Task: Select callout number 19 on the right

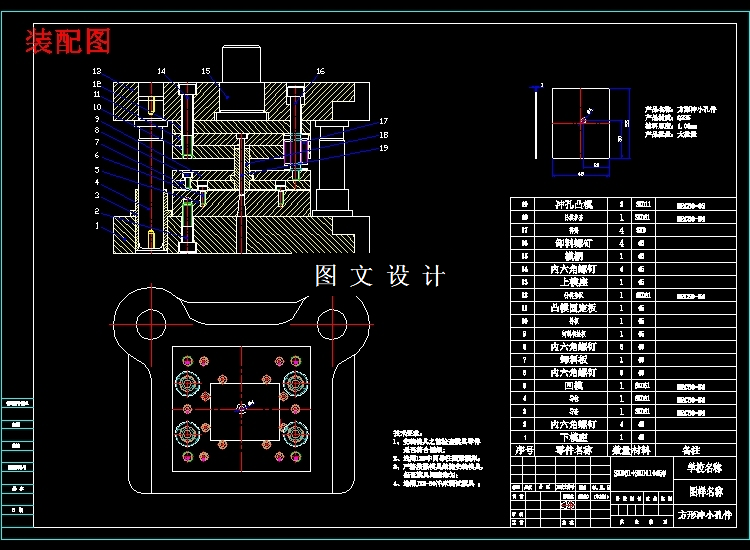Action: (384, 148)
